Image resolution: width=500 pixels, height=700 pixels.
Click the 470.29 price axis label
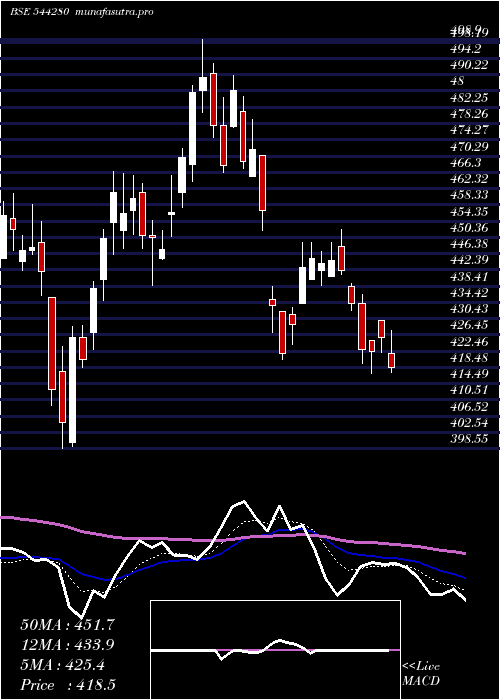point(469,146)
